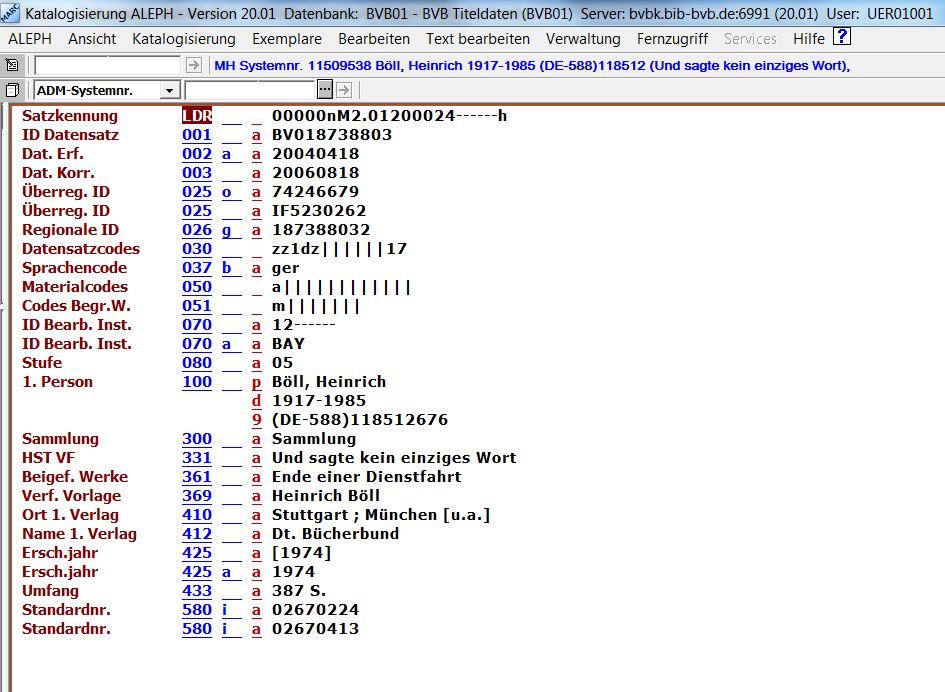
Task: Click into the top toolbar input field
Action: pos(108,65)
